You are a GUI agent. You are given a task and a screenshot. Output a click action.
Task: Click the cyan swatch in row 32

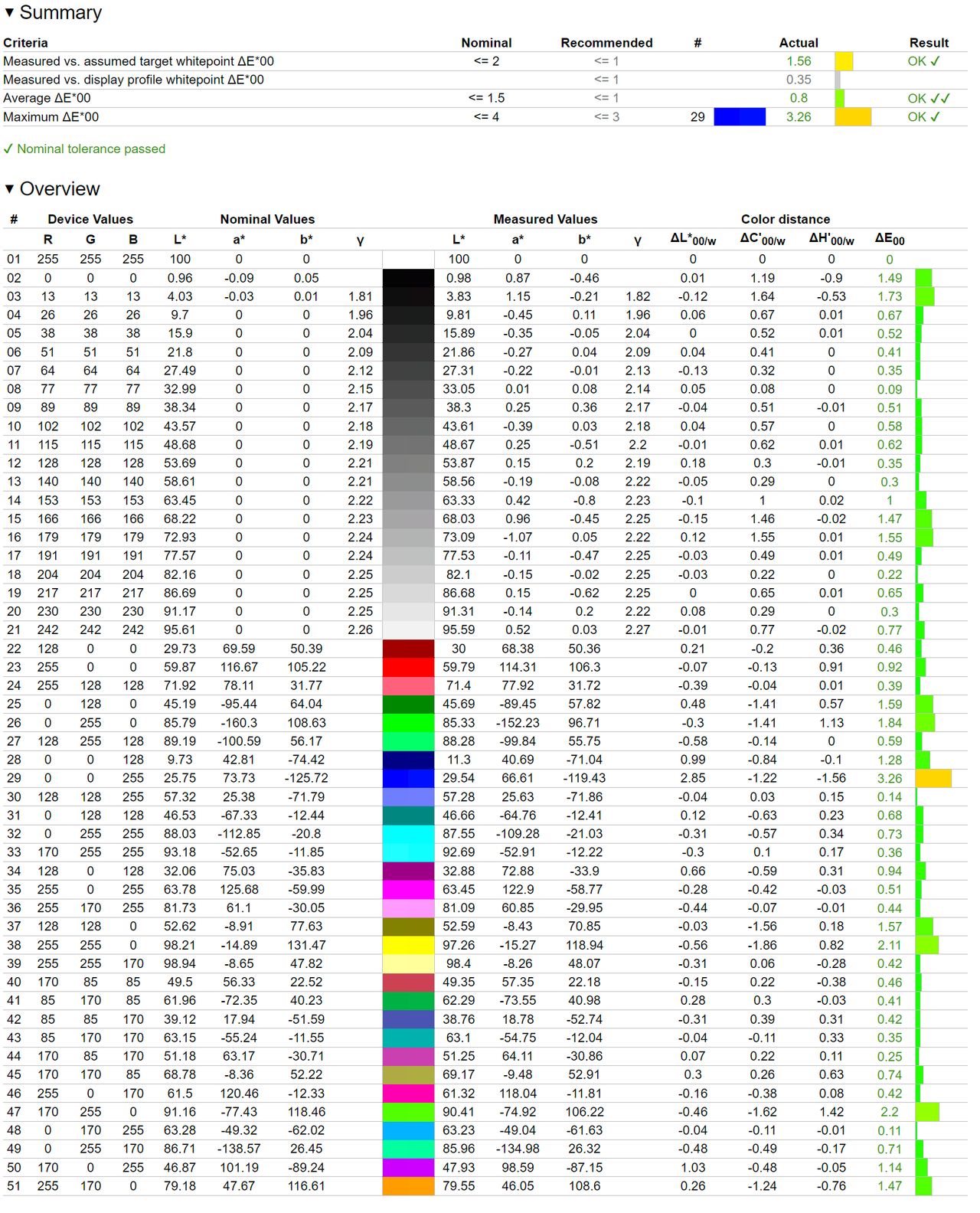(408, 834)
